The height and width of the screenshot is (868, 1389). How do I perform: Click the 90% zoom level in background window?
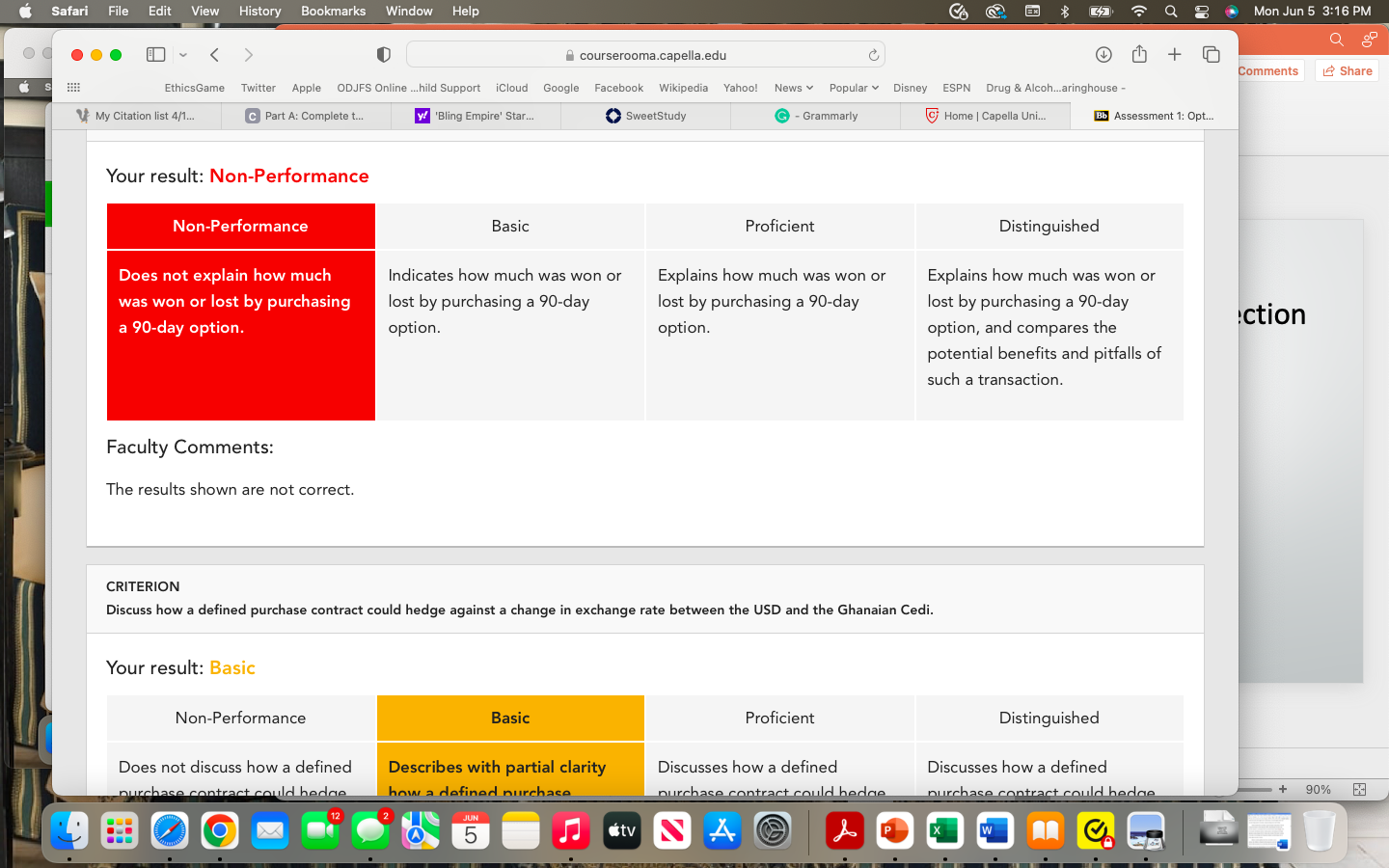(x=1318, y=789)
